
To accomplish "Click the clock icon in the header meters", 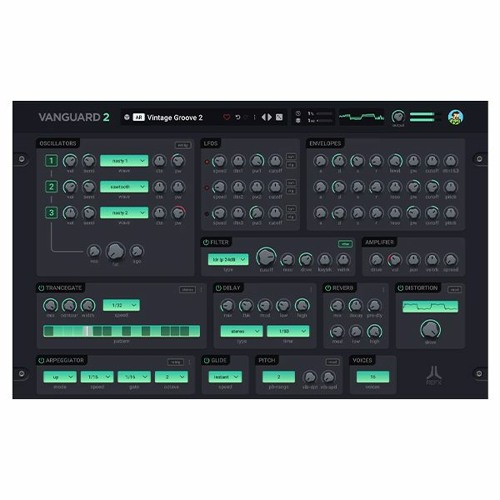I will (x=298, y=114).
